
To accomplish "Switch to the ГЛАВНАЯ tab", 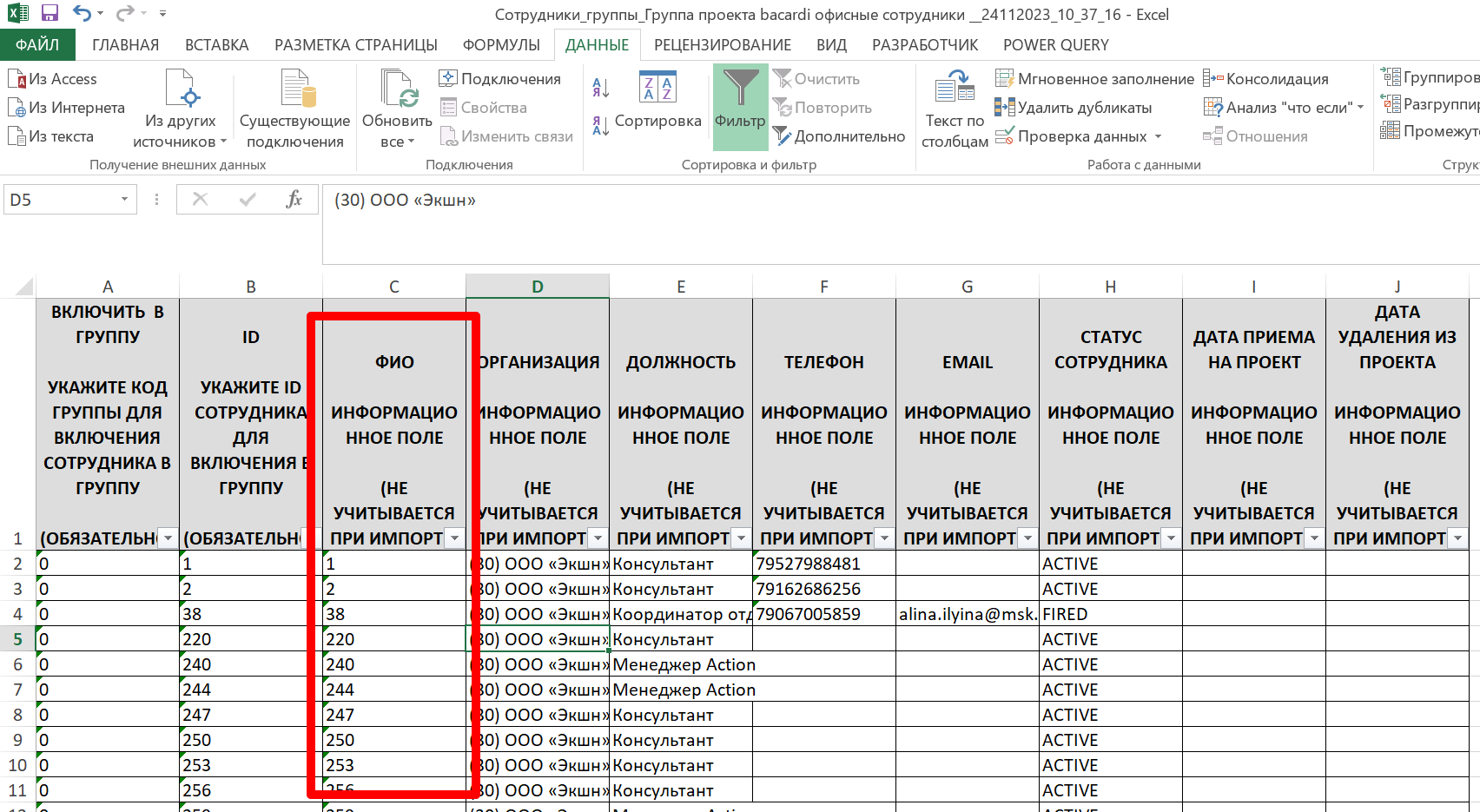I will point(125,45).
